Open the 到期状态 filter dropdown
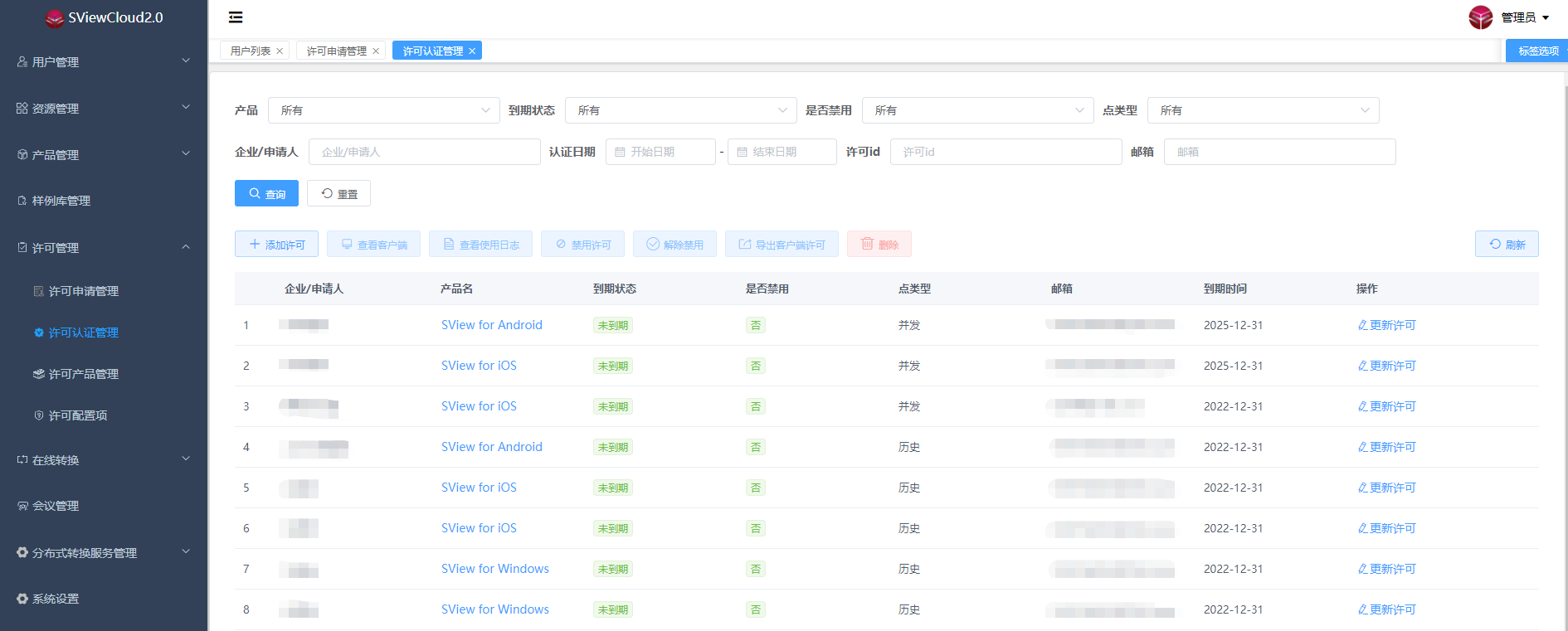This screenshot has height=631, width=1568. tap(681, 110)
